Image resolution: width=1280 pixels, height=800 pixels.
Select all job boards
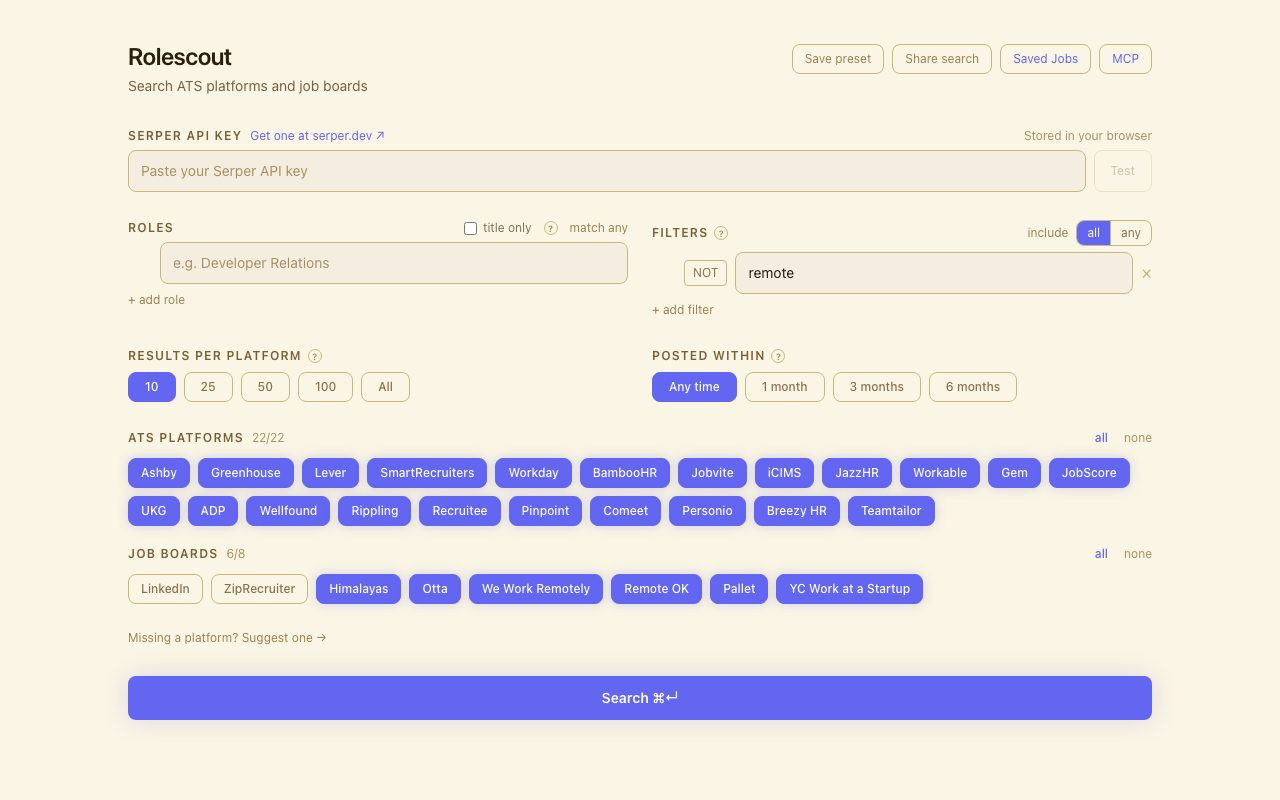tap(1101, 554)
